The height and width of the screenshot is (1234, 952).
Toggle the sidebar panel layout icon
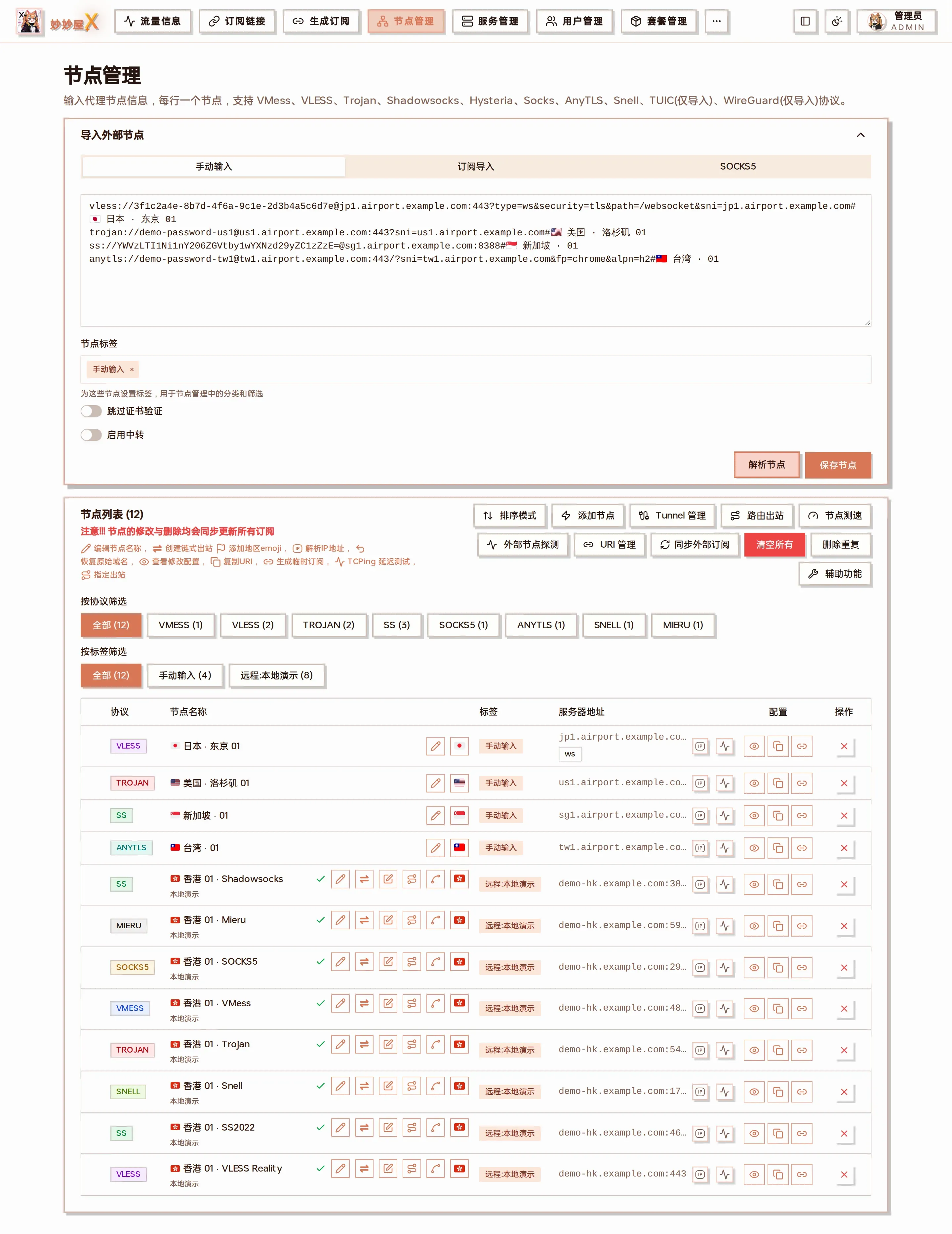point(805,21)
